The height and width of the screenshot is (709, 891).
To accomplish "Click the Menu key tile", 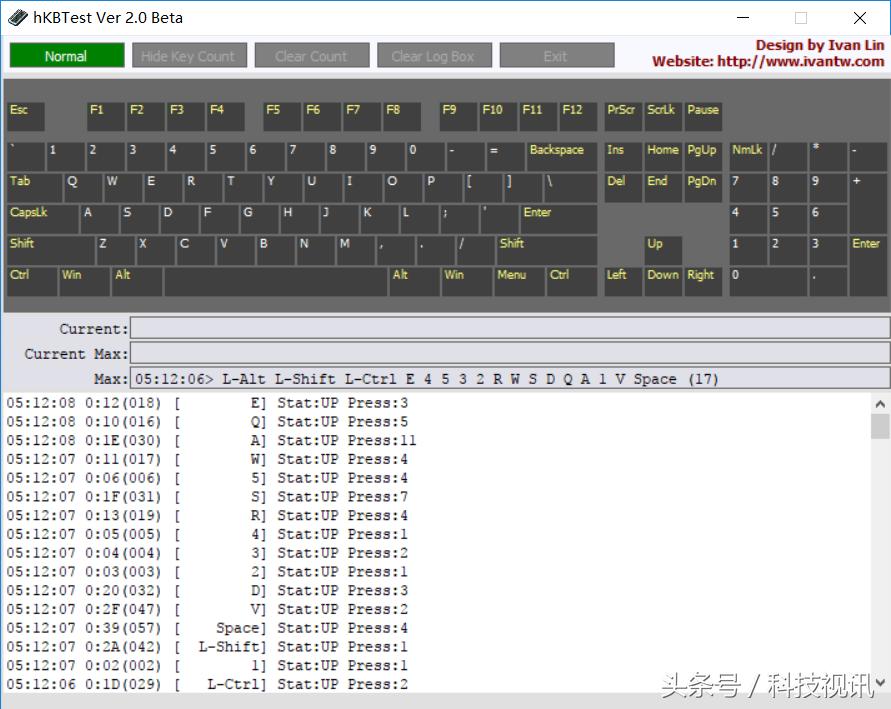I will coord(519,282).
